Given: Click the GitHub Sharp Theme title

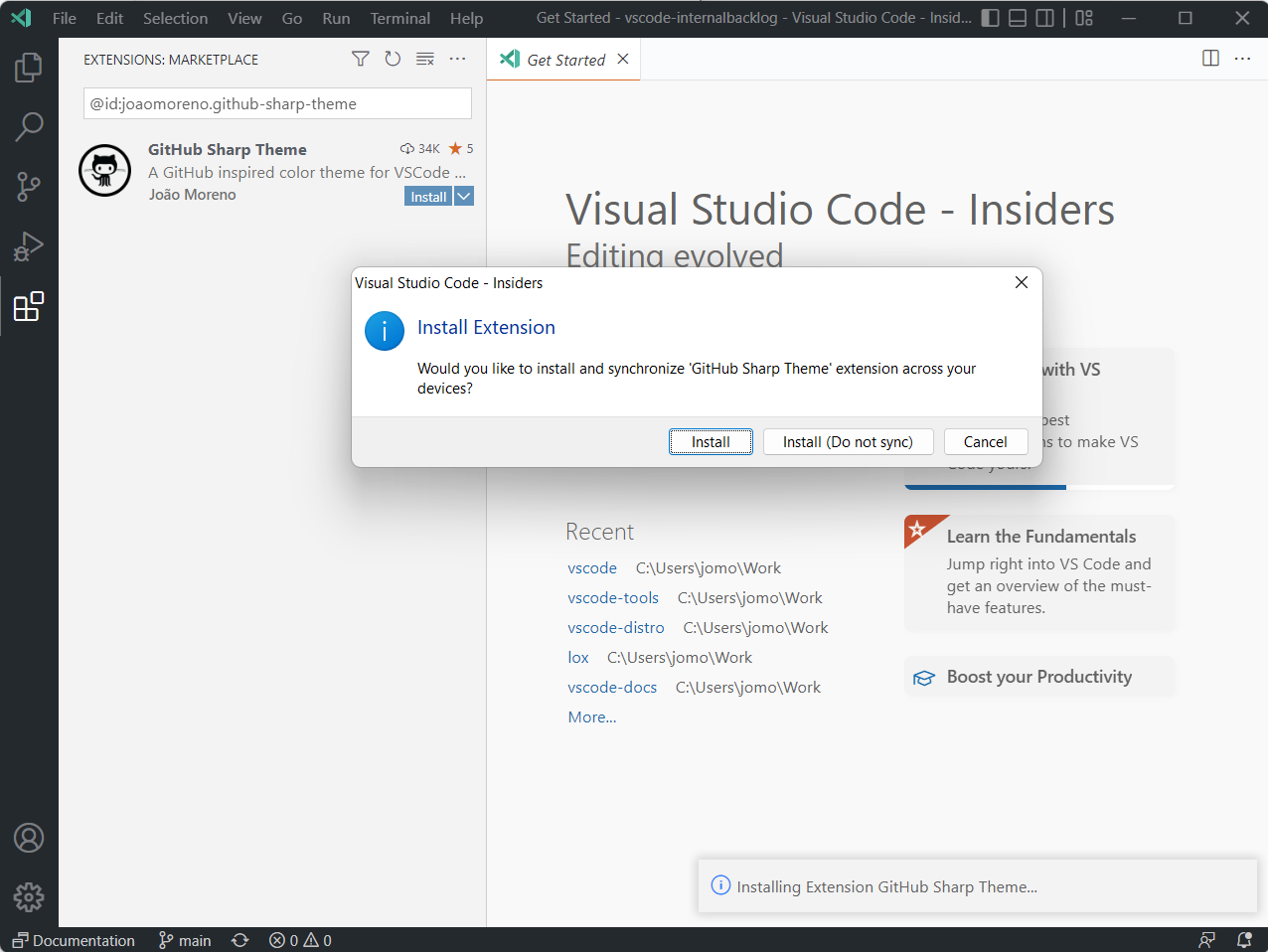Looking at the screenshot, I should point(228,149).
